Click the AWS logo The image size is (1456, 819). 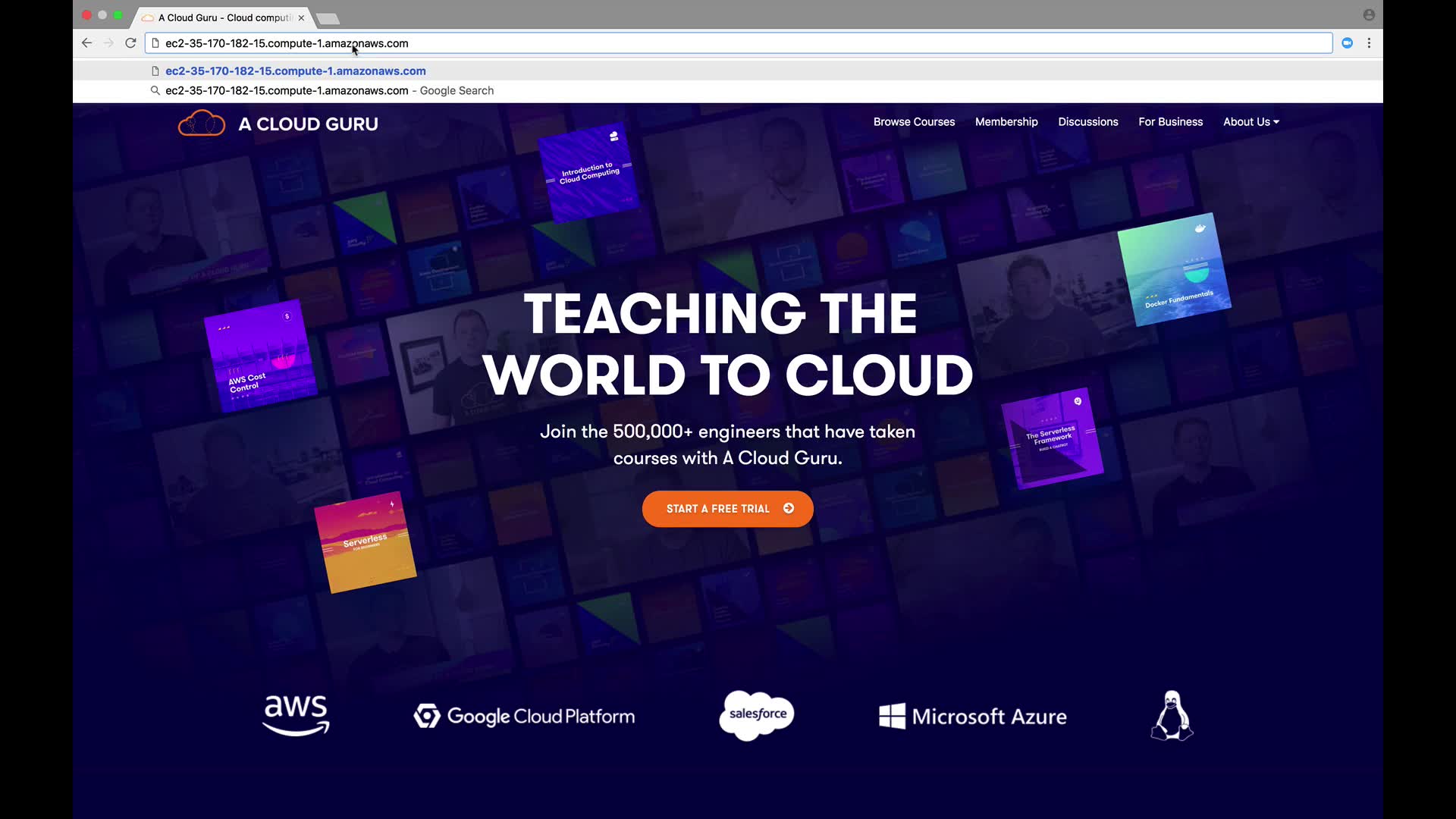tap(296, 715)
